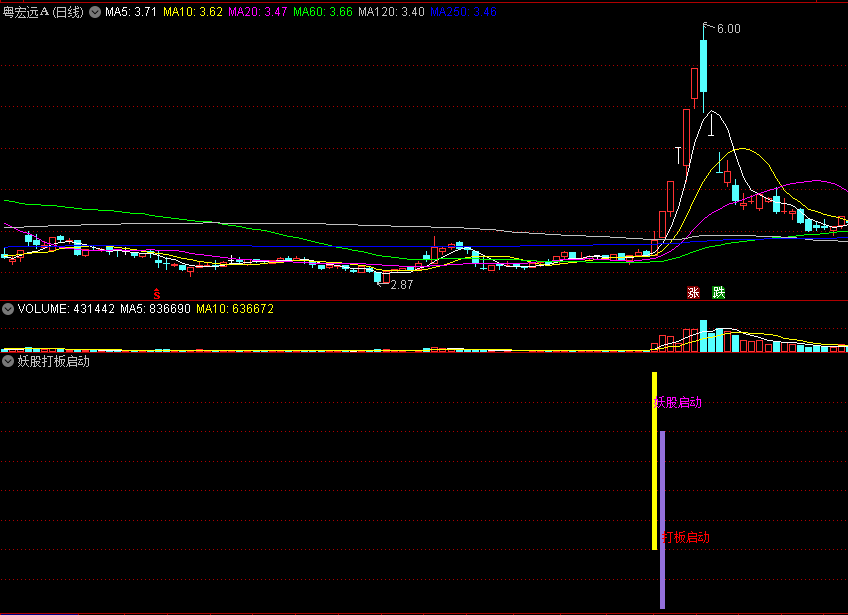The height and width of the screenshot is (615, 848).
Task: Expand the VOLUME panel settings arrow
Action: pyautogui.click(x=8, y=309)
